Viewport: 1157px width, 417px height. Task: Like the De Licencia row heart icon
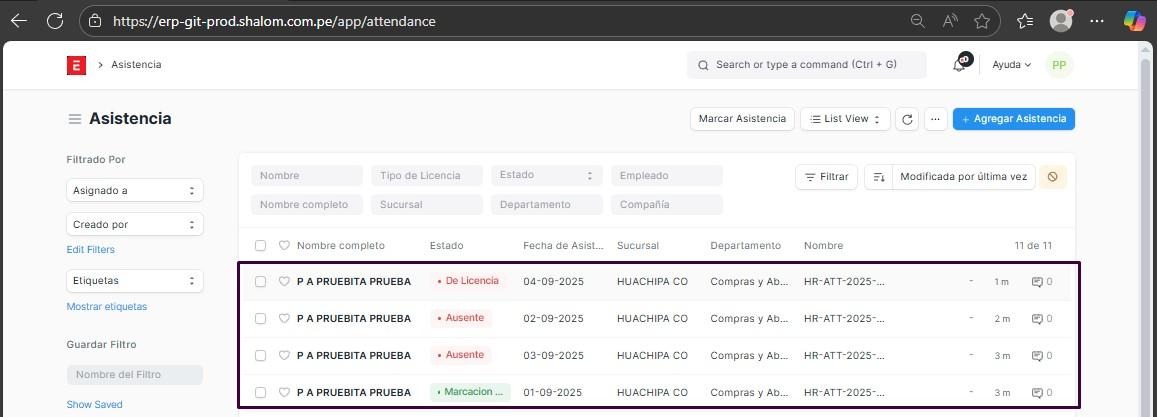coord(284,282)
